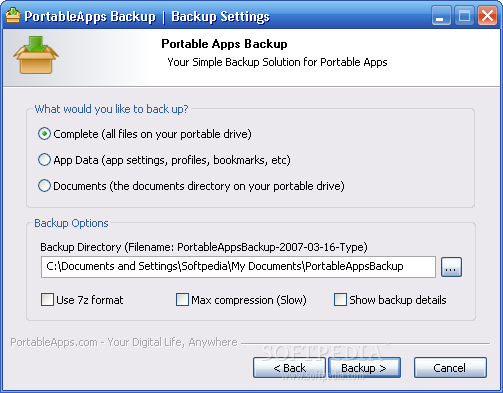Minimize the PortableApps Backup window
This screenshot has height=393, width=503.
coord(441,16)
